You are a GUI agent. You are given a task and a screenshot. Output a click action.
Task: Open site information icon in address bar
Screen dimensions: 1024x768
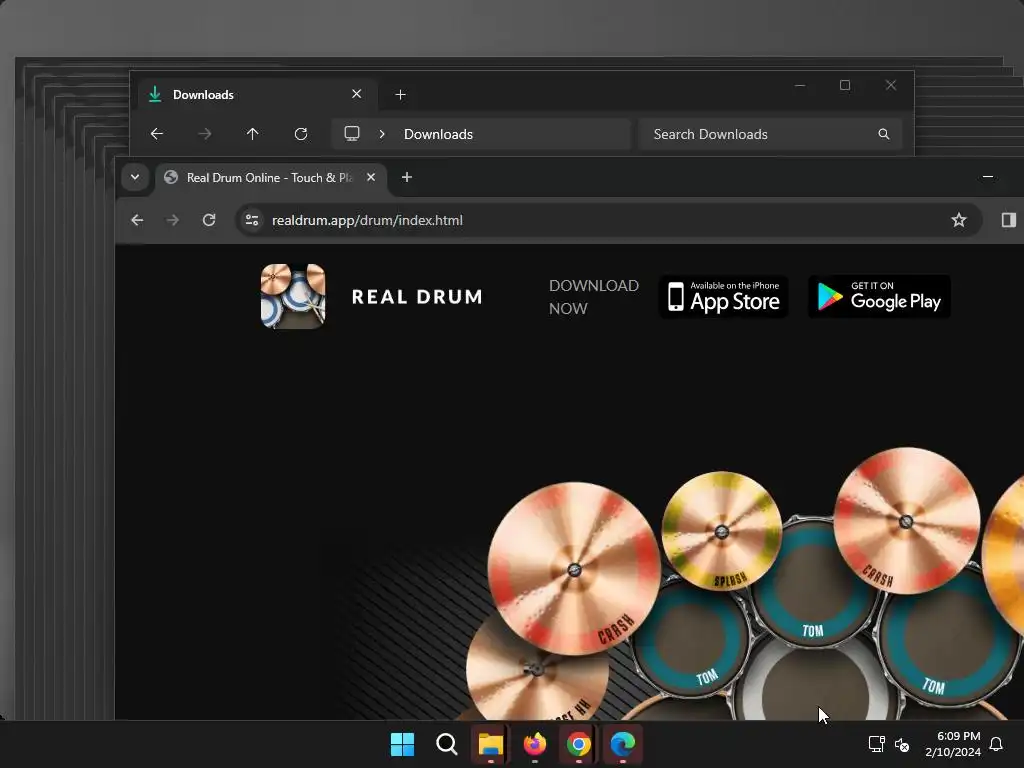[x=252, y=220]
